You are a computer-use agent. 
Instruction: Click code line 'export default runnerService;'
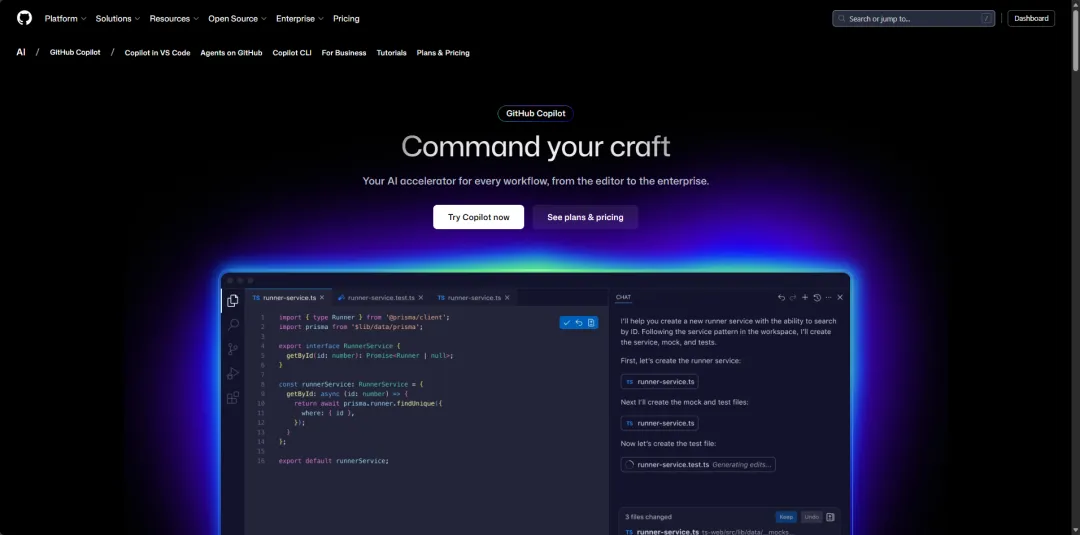point(333,461)
